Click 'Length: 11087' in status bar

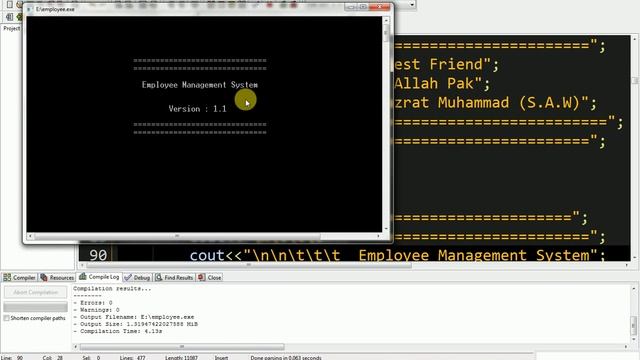[181, 358]
